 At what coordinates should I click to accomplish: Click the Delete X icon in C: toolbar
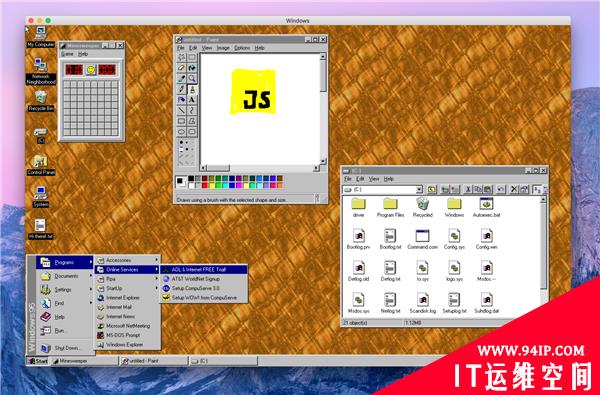514,189
